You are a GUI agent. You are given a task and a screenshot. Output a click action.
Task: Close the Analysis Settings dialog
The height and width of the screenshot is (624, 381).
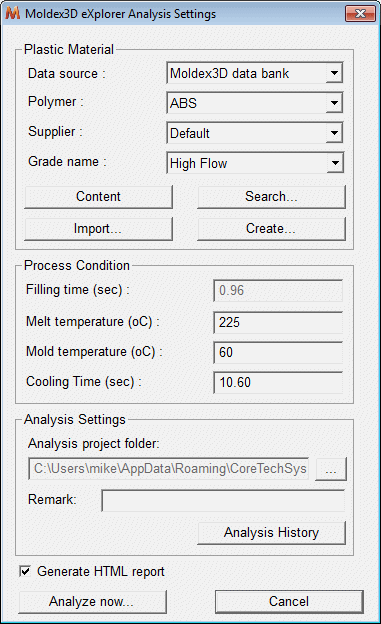tap(360, 14)
